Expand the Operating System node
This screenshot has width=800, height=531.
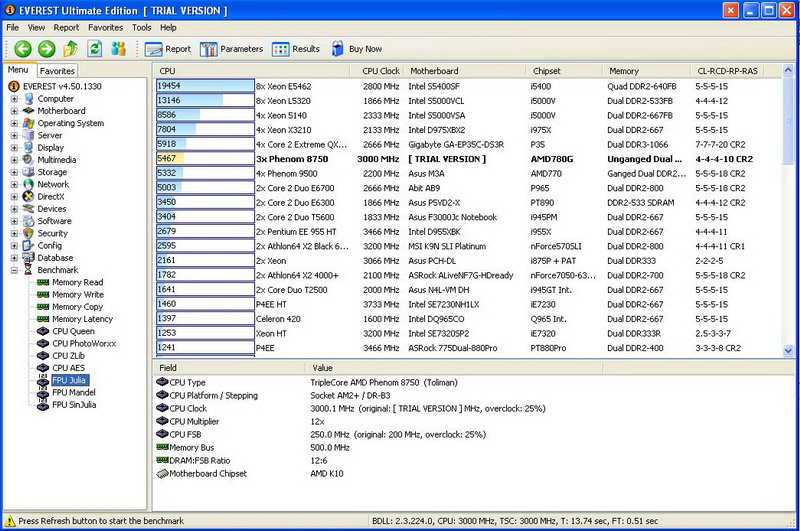click(x=14, y=123)
